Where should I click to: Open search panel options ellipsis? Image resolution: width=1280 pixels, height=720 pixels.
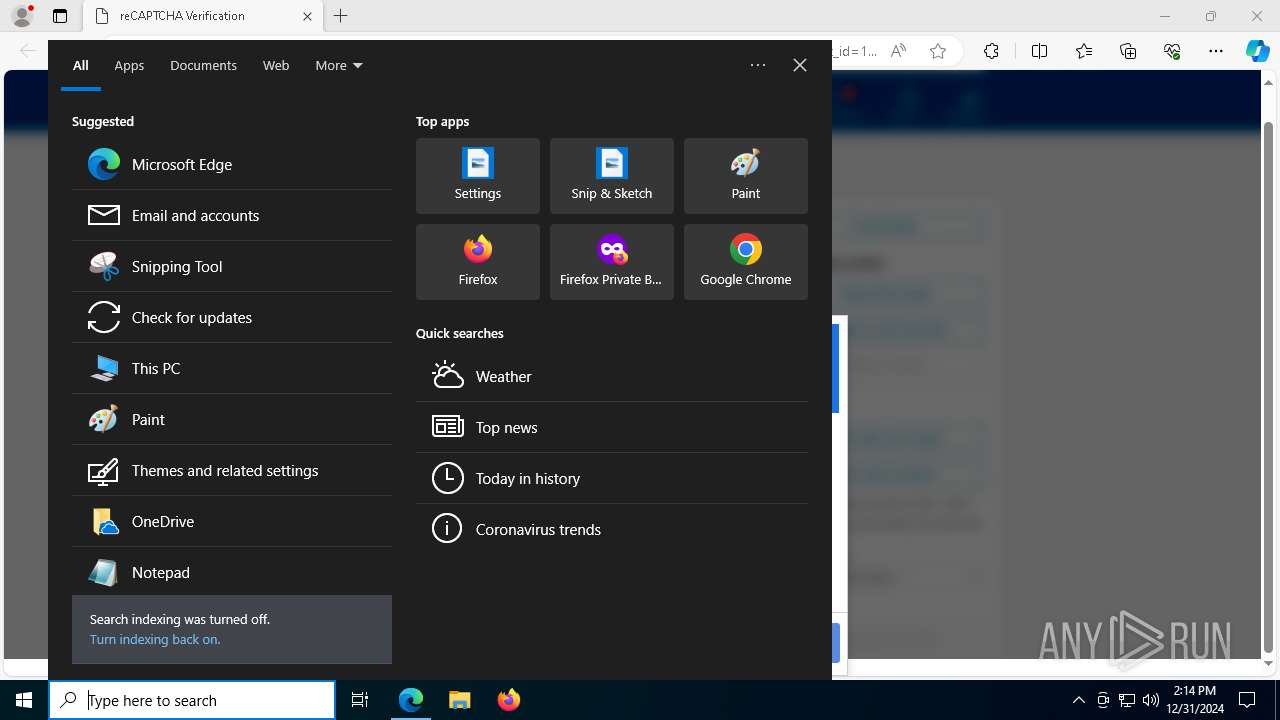point(758,65)
